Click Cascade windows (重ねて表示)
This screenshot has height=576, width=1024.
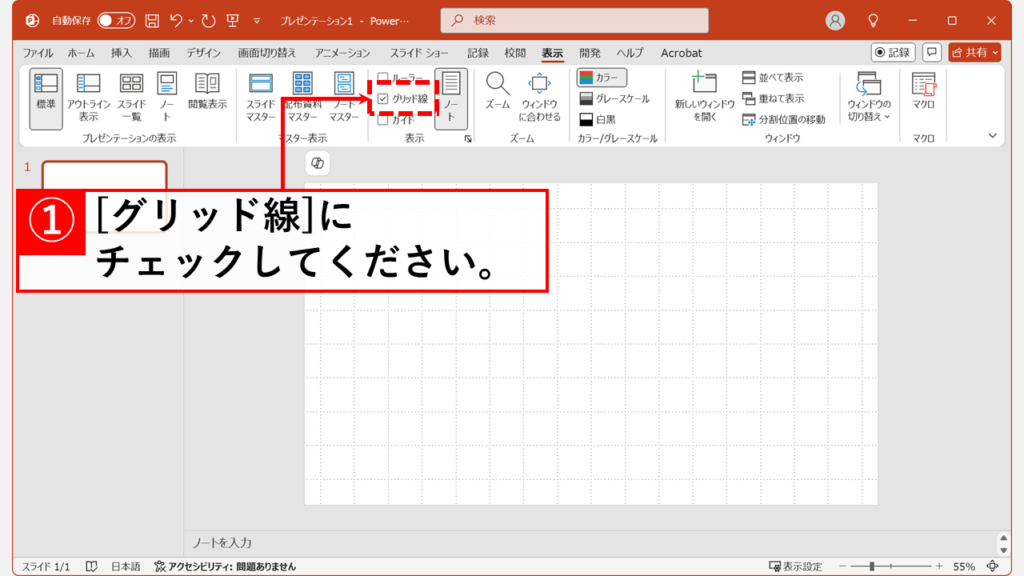coord(773,99)
